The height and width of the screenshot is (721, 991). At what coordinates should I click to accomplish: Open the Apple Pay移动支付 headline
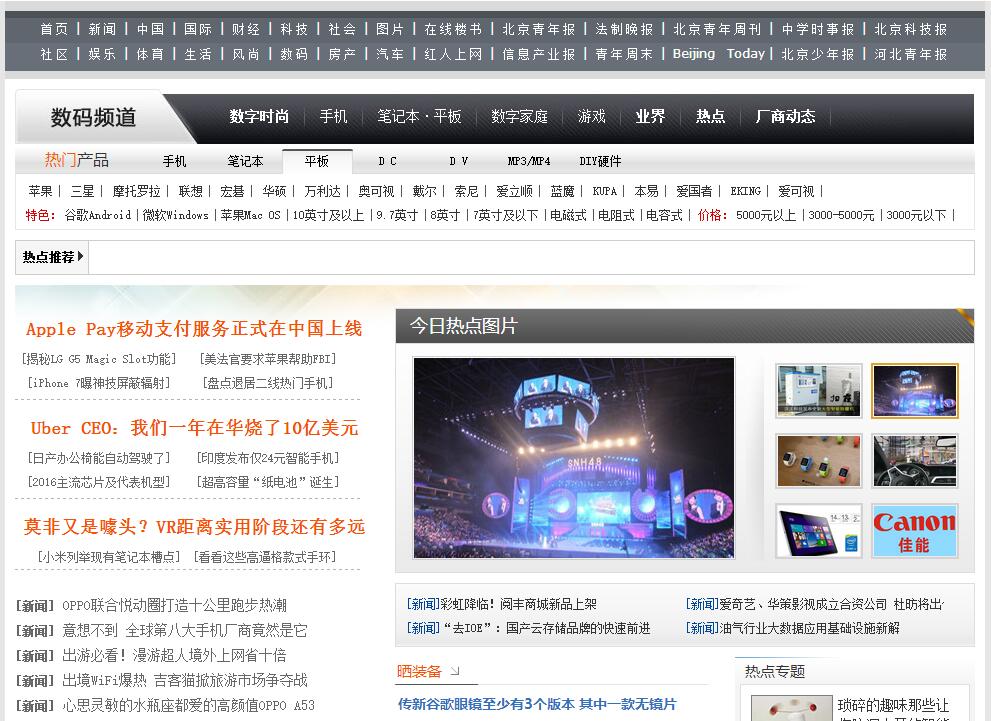point(194,329)
